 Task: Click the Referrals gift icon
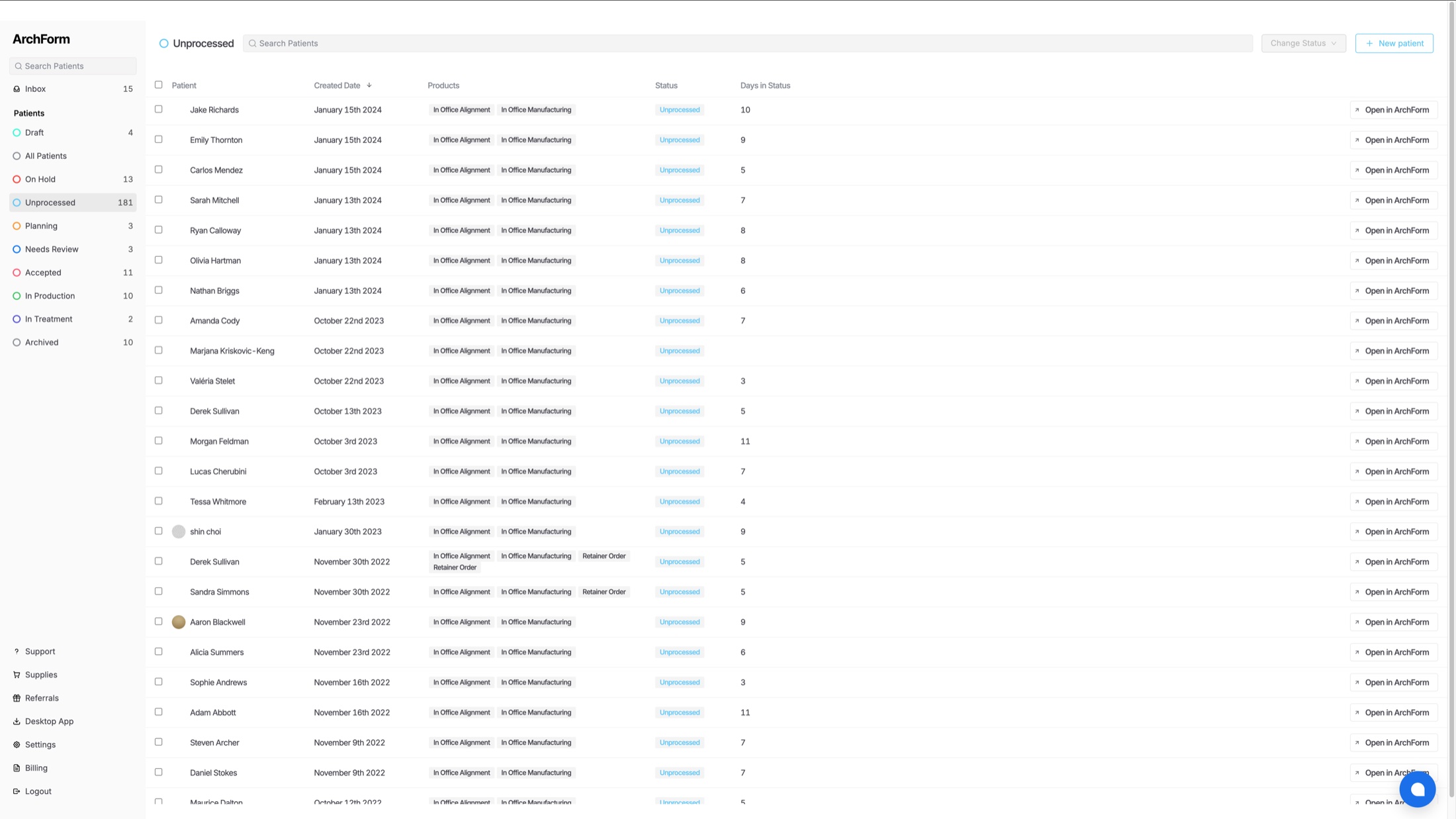tap(17, 698)
